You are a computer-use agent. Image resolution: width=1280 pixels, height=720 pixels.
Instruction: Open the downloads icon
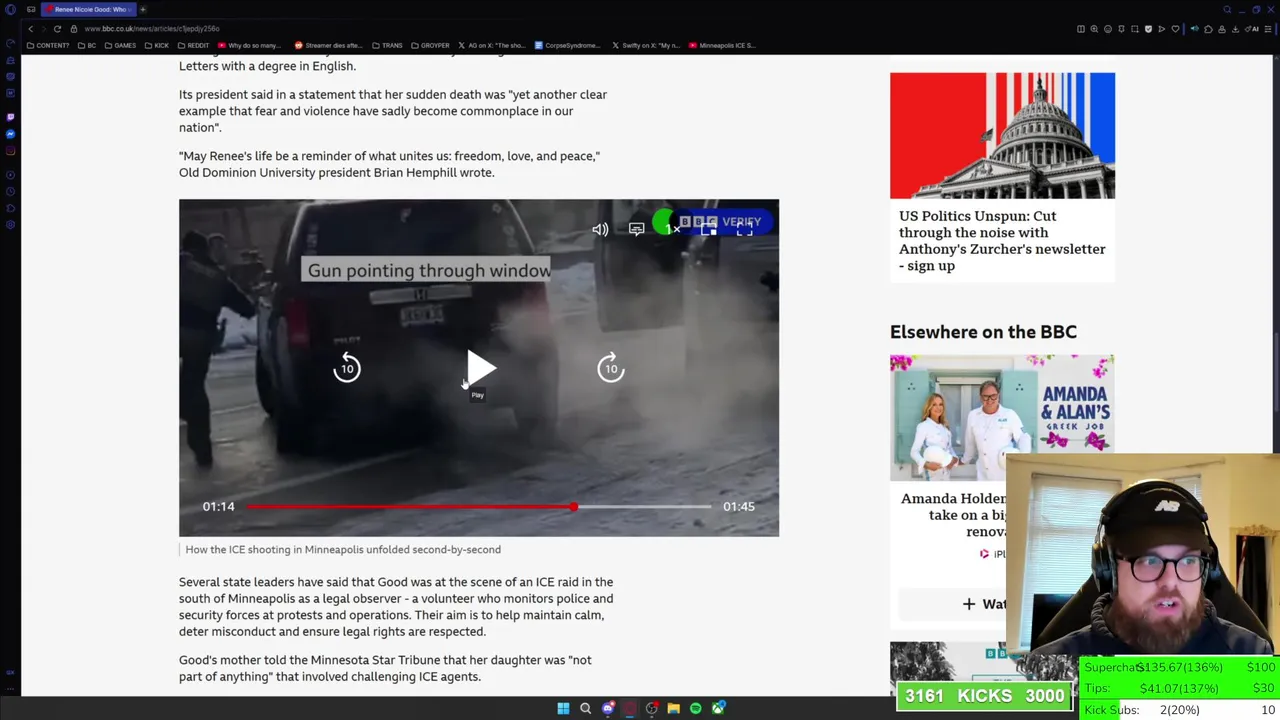[x=1235, y=29]
